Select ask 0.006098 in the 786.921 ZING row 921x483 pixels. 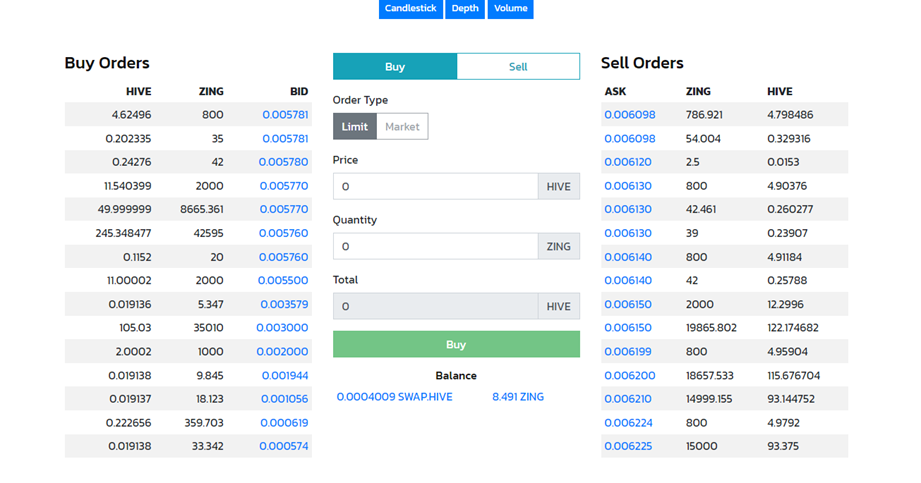tap(630, 115)
